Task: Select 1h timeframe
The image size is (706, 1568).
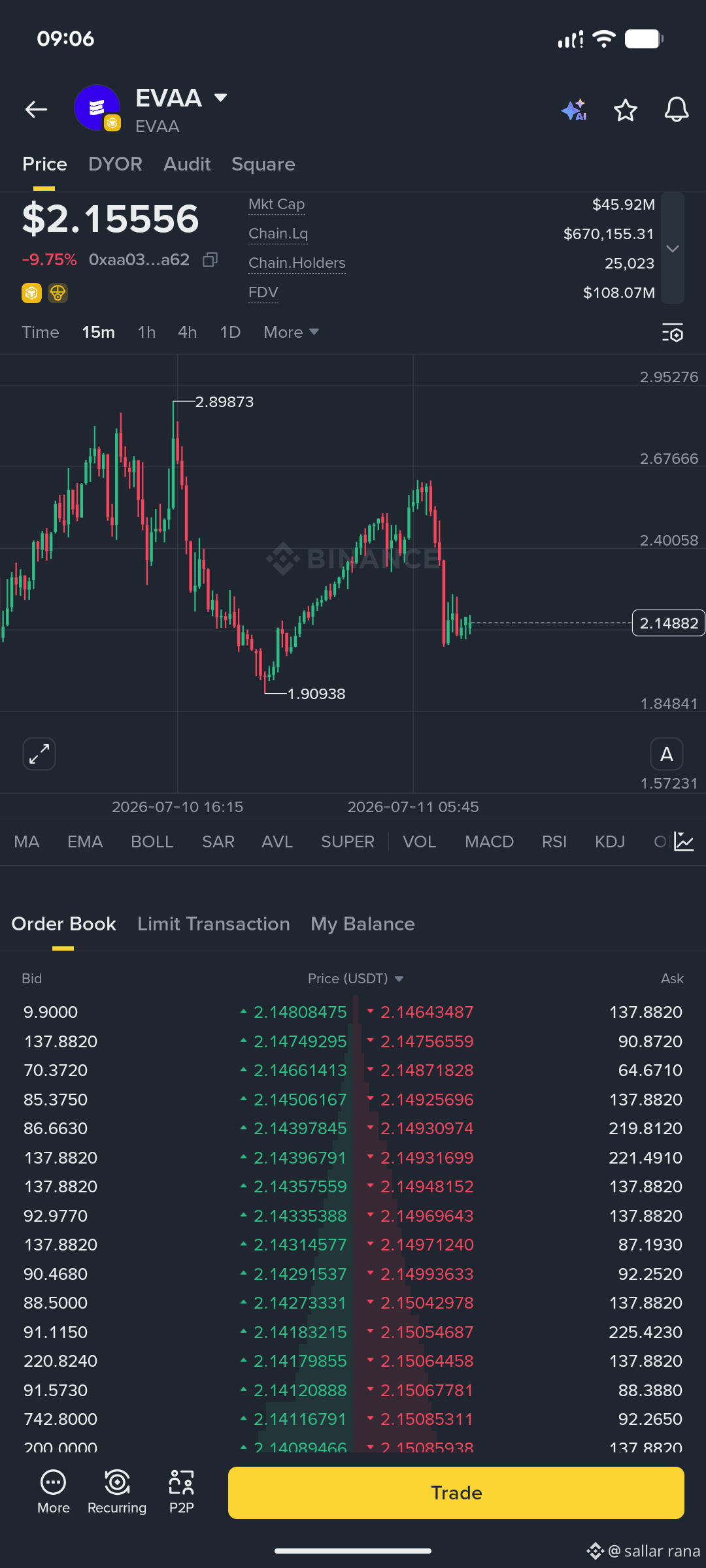Action: pos(146,333)
